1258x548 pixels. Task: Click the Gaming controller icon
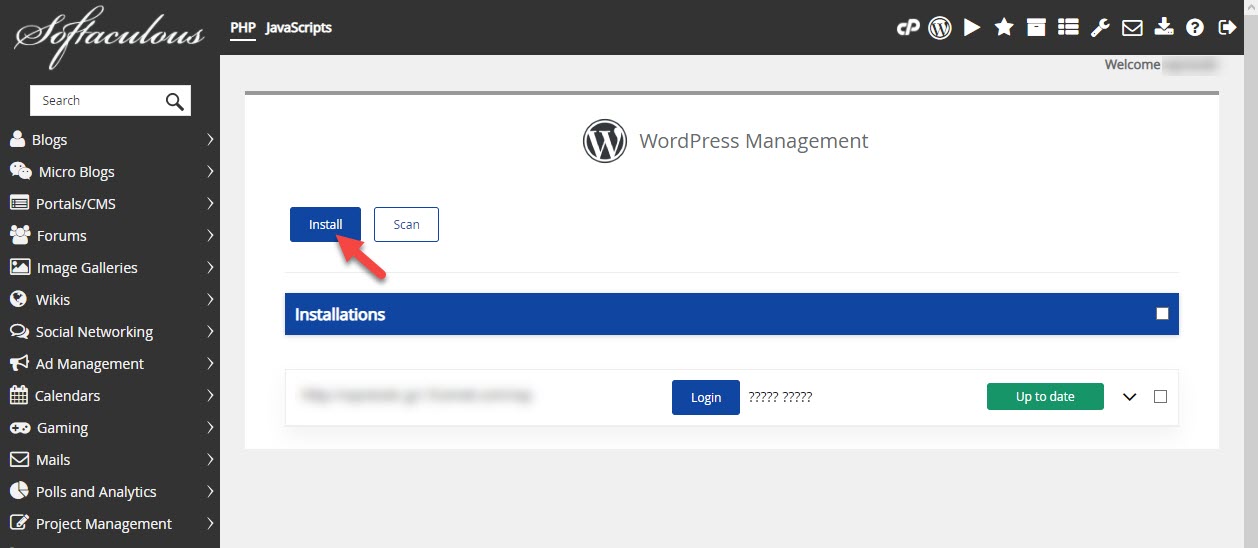(19, 427)
